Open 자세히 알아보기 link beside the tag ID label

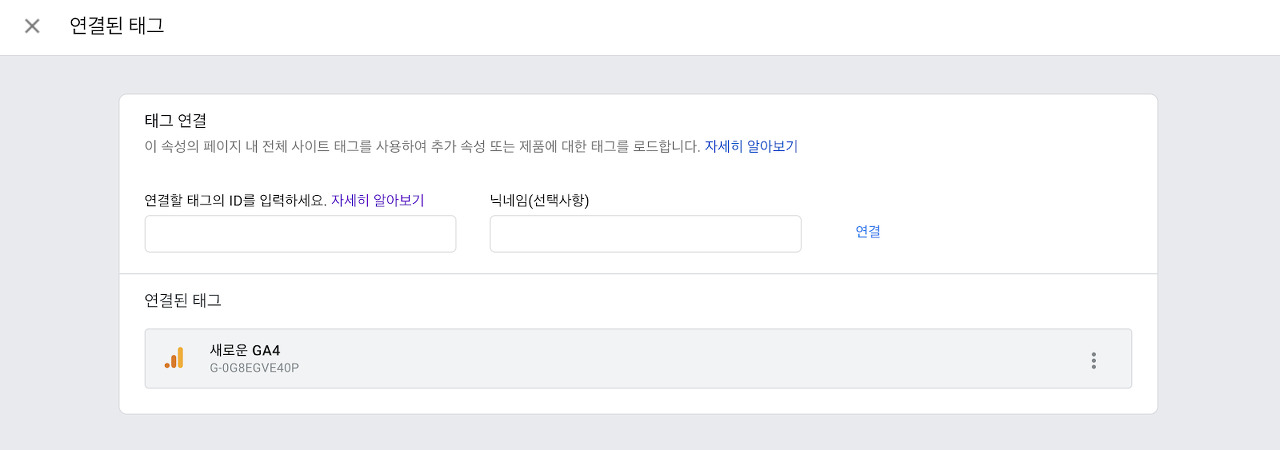click(x=377, y=200)
